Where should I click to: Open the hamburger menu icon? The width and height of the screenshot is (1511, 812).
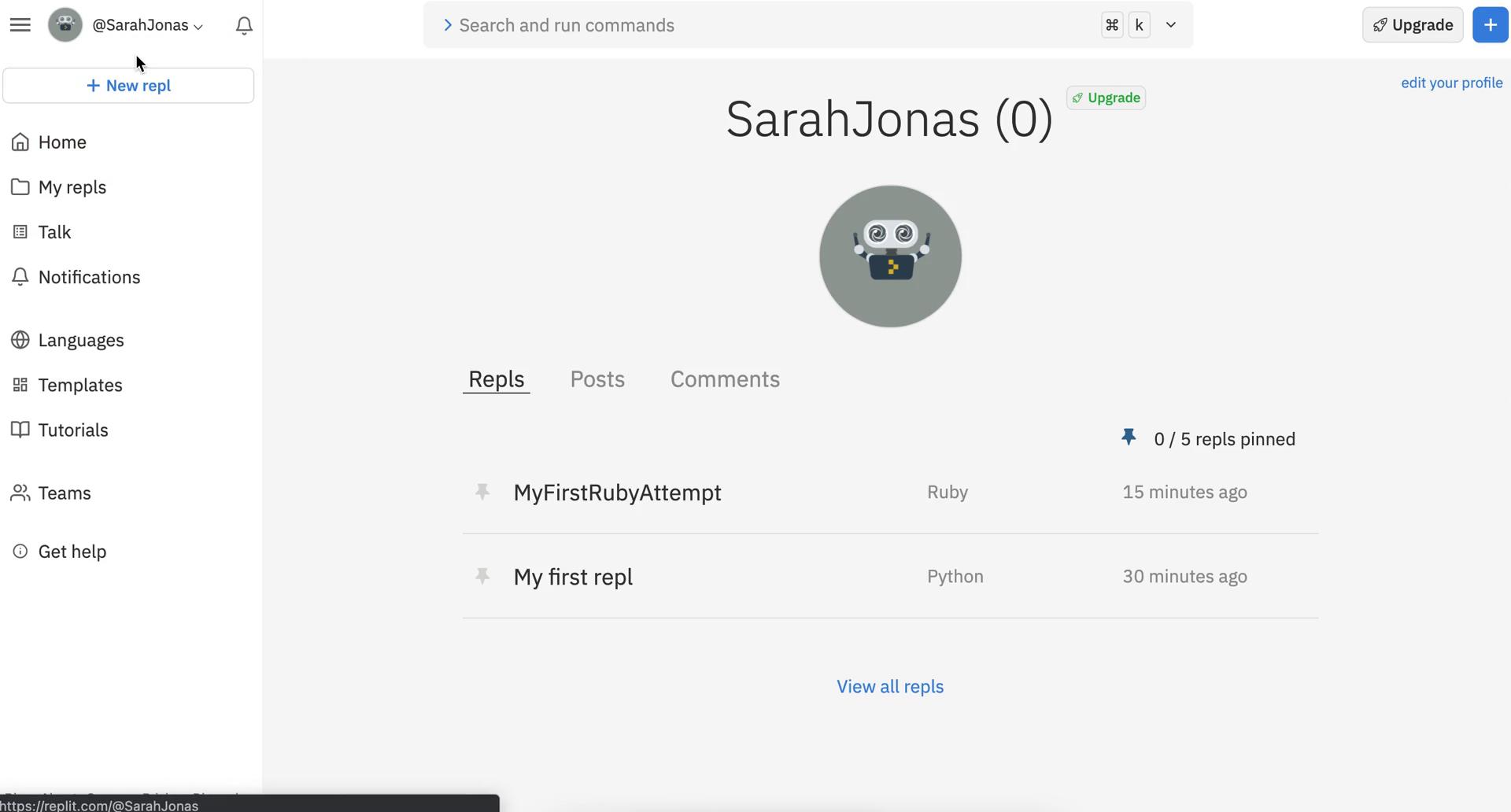pos(20,25)
